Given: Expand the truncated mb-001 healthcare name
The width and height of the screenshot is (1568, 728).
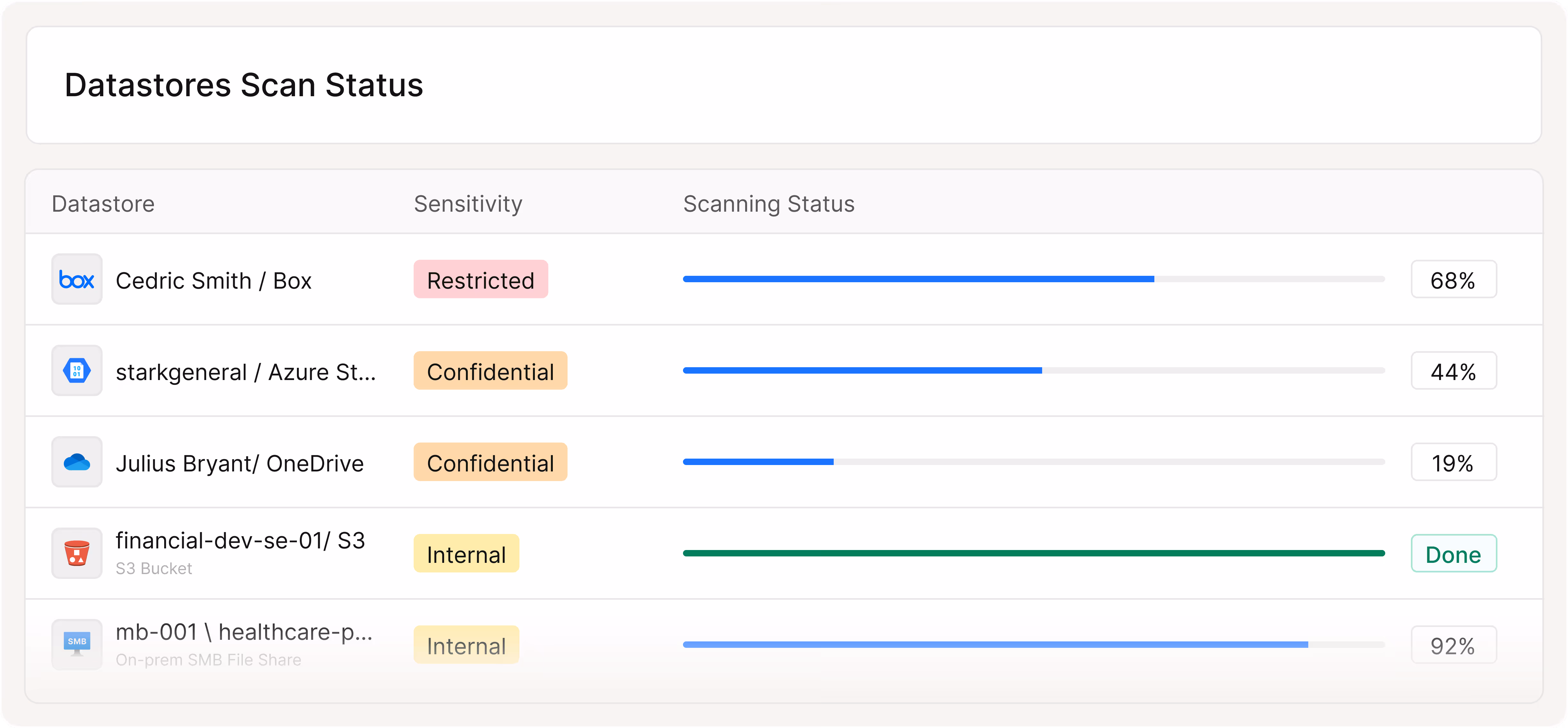Looking at the screenshot, I should (245, 632).
